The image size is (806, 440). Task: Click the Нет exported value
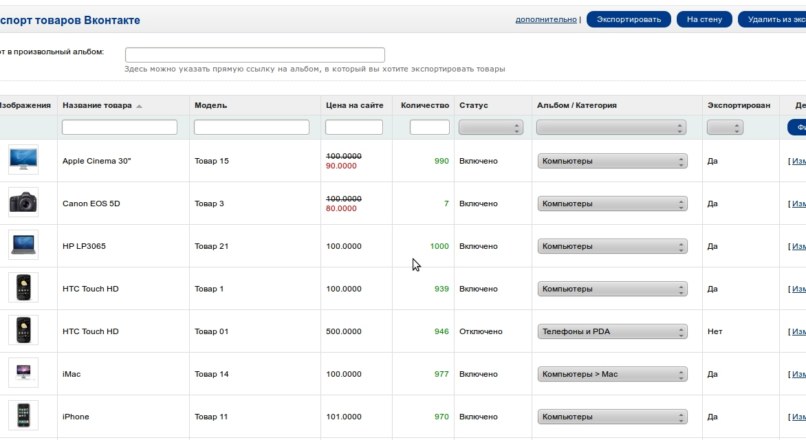coord(715,332)
